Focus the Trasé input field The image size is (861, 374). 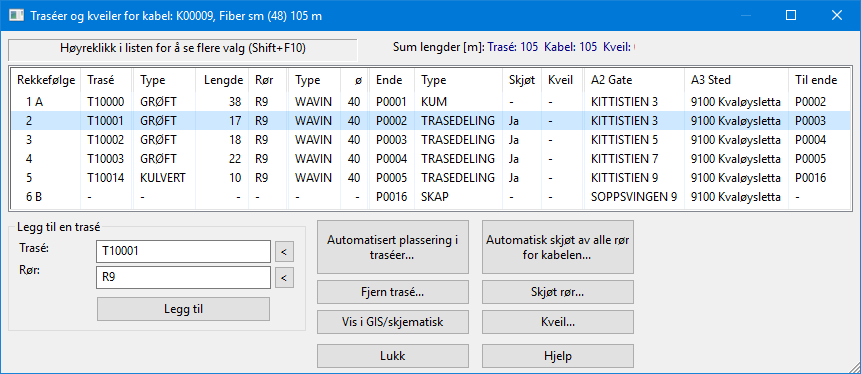pyautogui.click(x=183, y=252)
